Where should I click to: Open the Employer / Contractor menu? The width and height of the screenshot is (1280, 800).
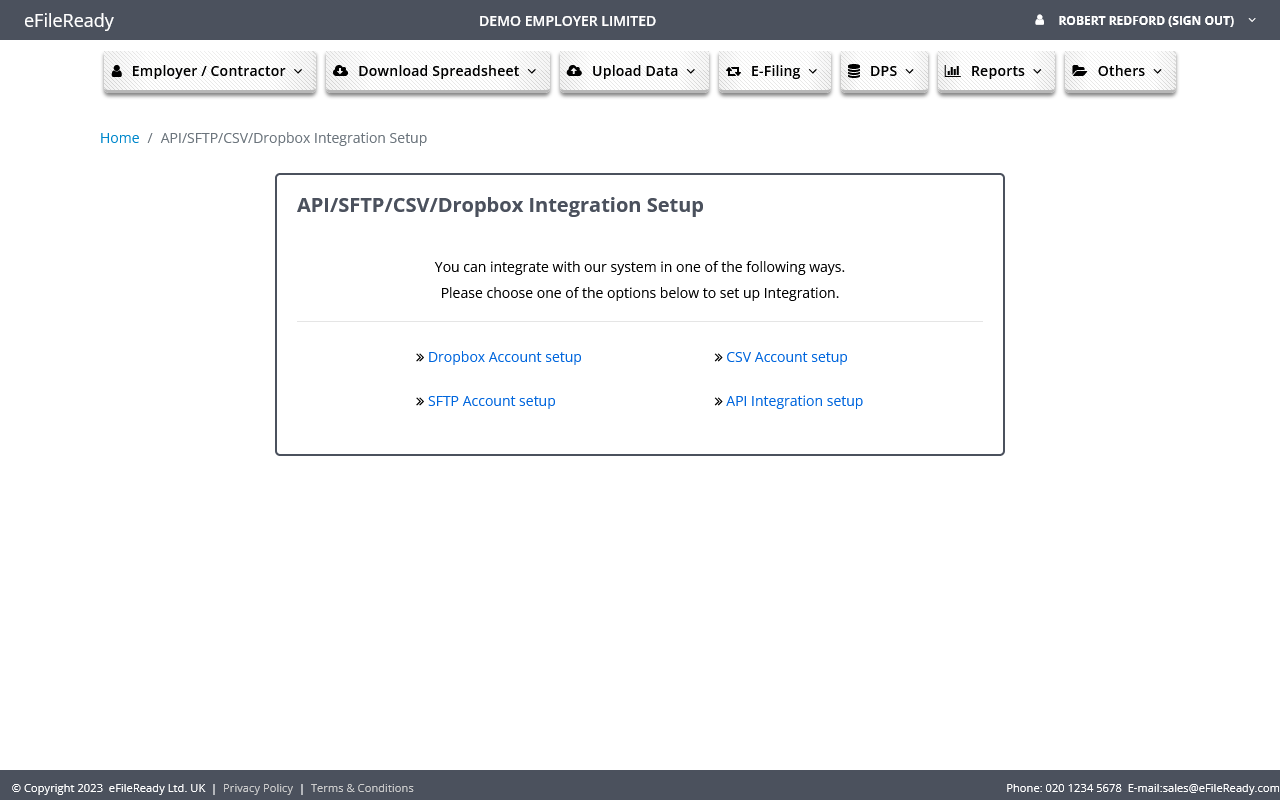pos(210,71)
